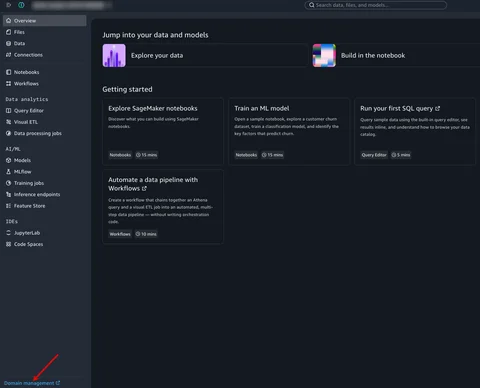Click the colorful Build in notebook thumbnail

click(324, 55)
